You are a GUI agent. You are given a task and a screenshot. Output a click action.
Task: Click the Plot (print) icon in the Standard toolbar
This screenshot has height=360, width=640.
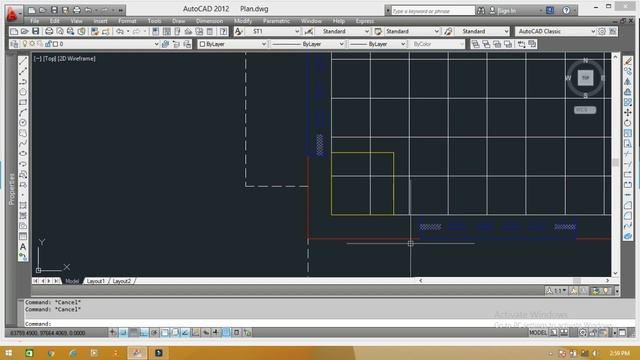tap(49, 31)
